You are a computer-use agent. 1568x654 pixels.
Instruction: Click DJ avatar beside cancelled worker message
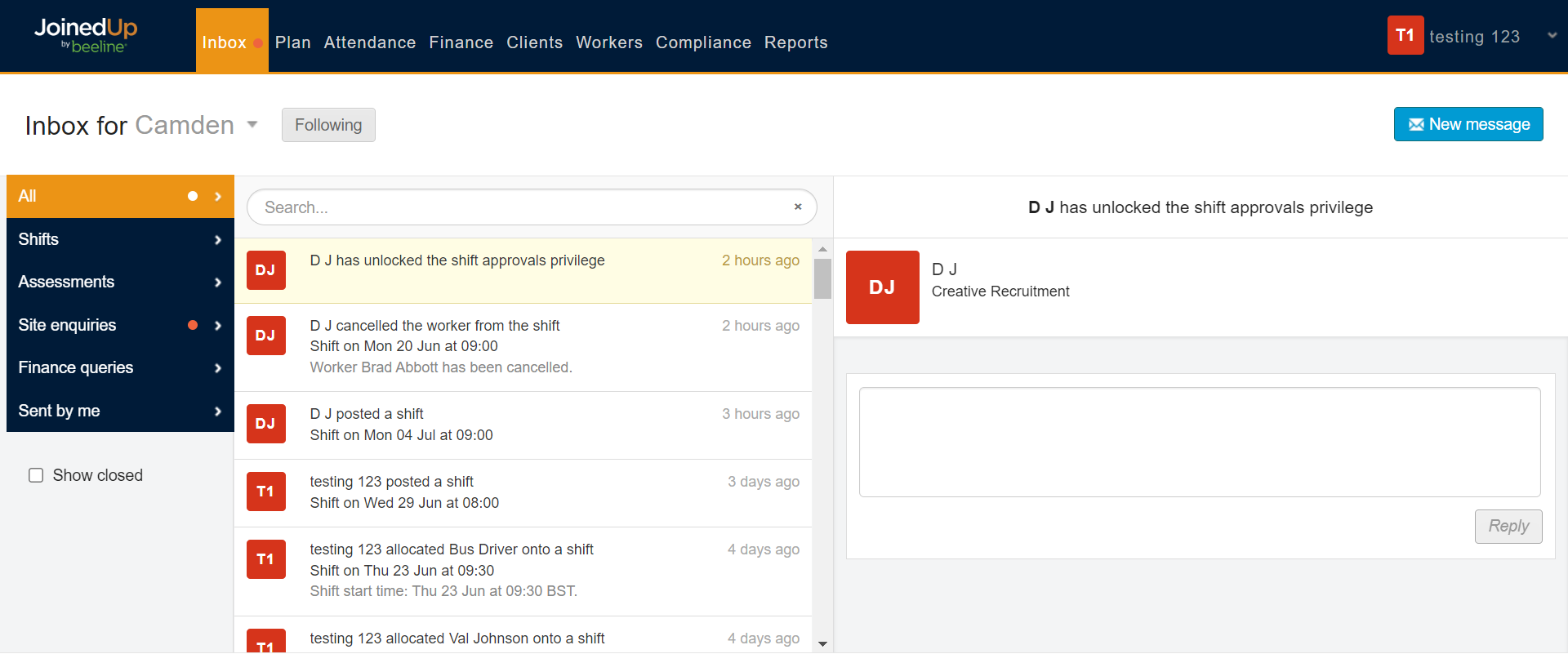265,336
